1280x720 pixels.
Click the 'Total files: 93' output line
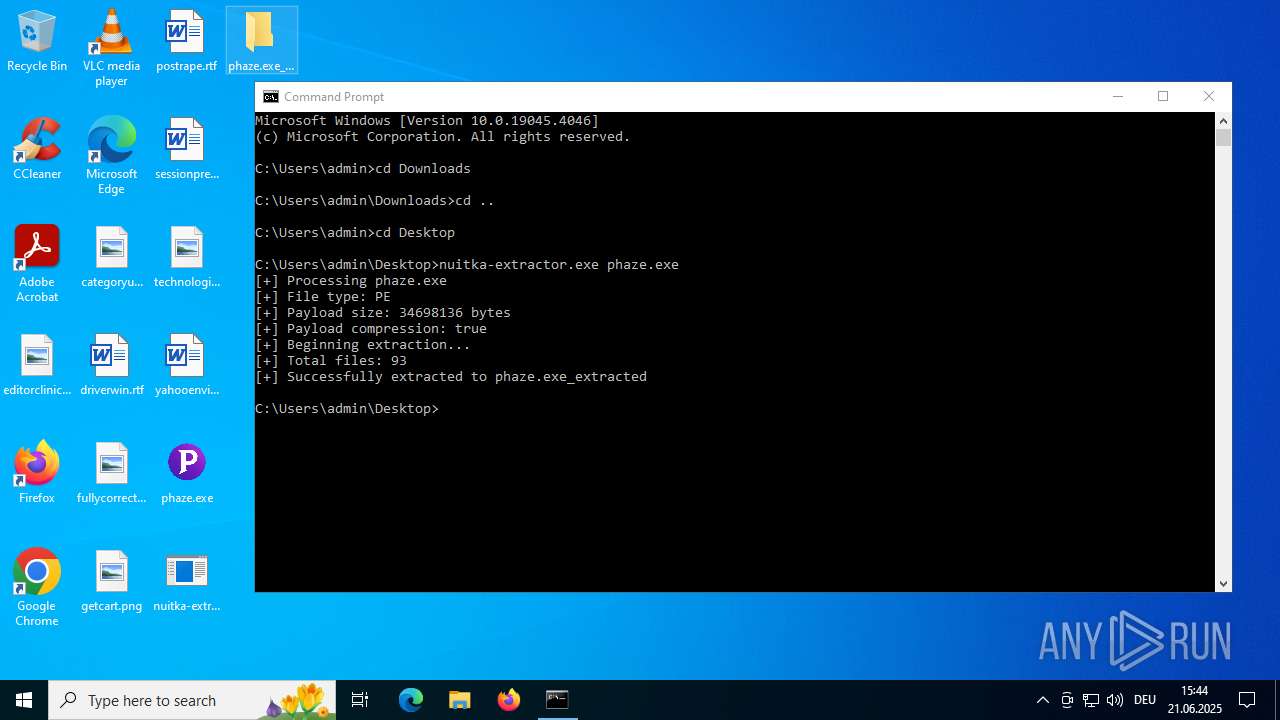pyautogui.click(x=331, y=361)
